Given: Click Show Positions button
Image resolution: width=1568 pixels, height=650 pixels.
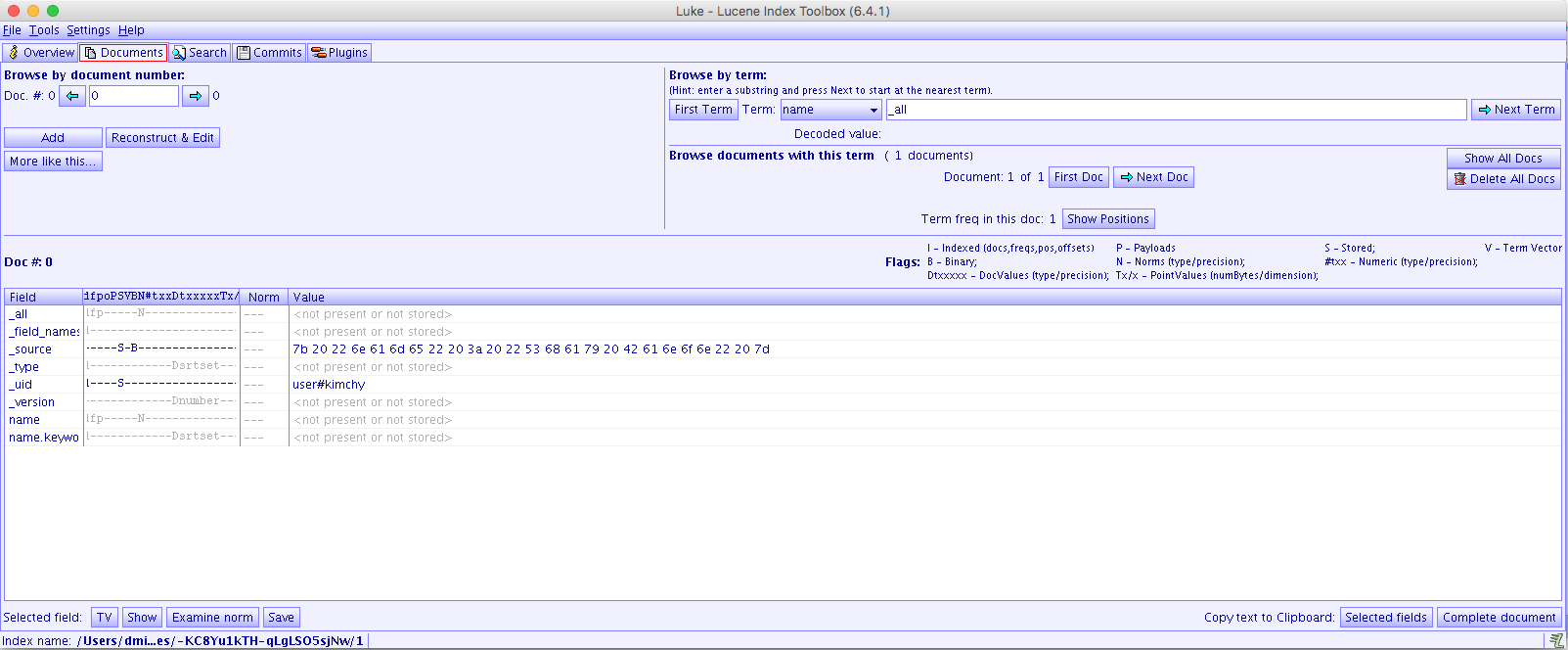Looking at the screenshot, I should point(1108,219).
